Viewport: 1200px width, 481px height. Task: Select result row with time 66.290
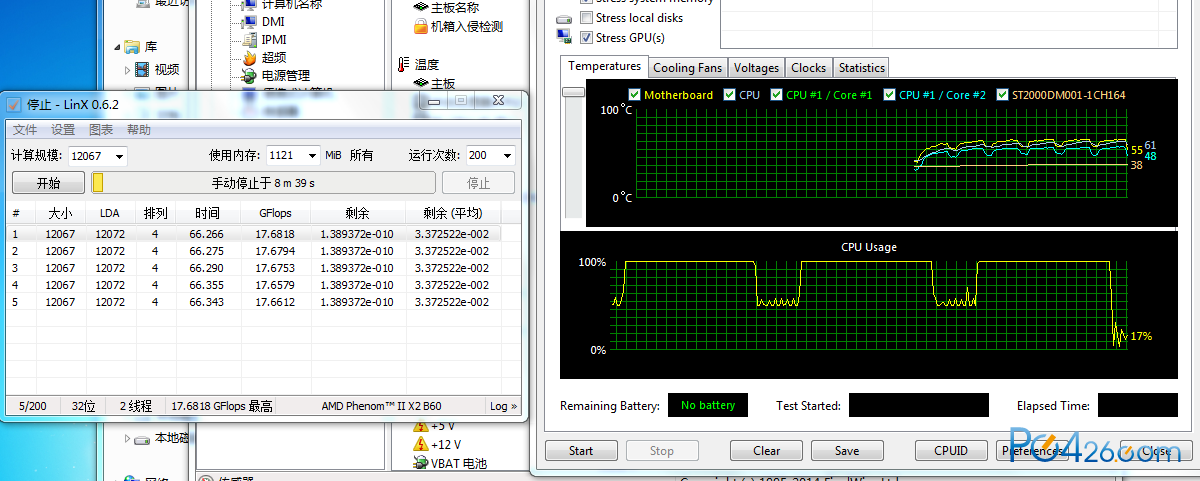click(x=254, y=268)
